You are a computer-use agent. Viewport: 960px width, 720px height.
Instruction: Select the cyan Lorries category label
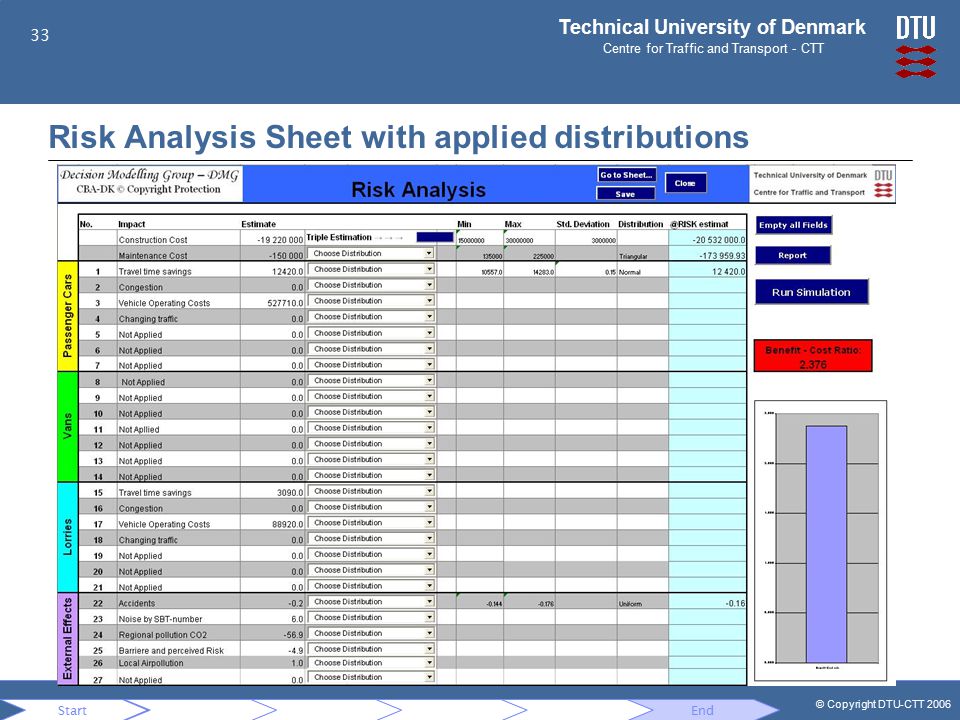(67, 538)
